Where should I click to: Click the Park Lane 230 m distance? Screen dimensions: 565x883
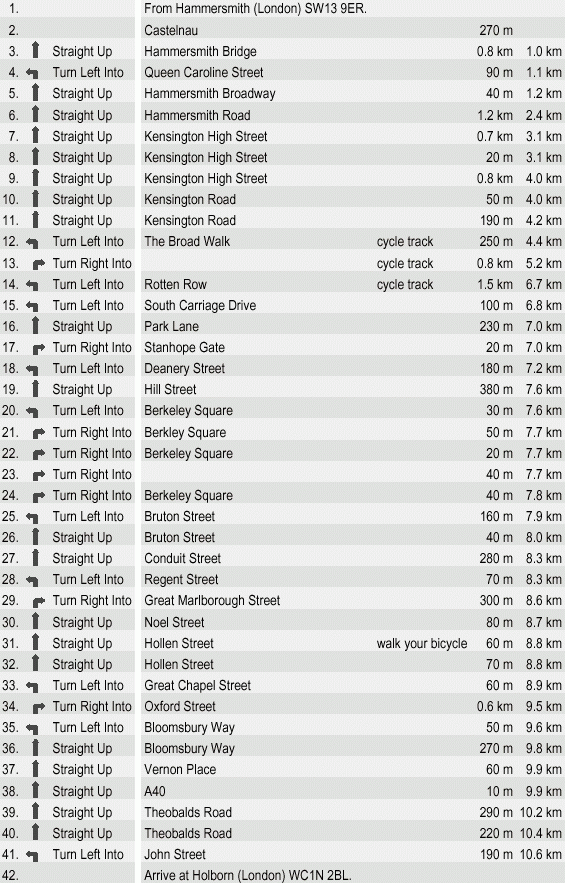click(496, 327)
